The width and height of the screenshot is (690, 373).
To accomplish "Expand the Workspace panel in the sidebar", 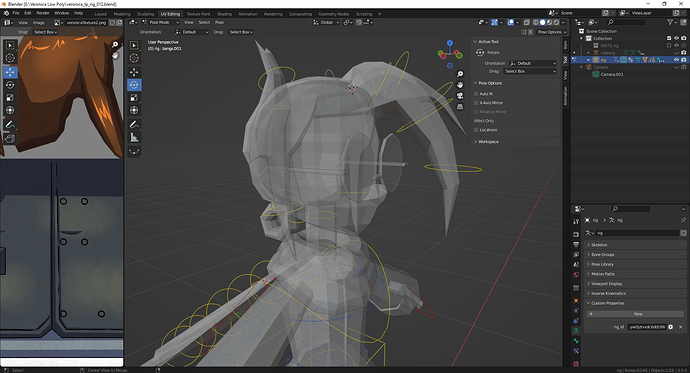I will click(515, 142).
